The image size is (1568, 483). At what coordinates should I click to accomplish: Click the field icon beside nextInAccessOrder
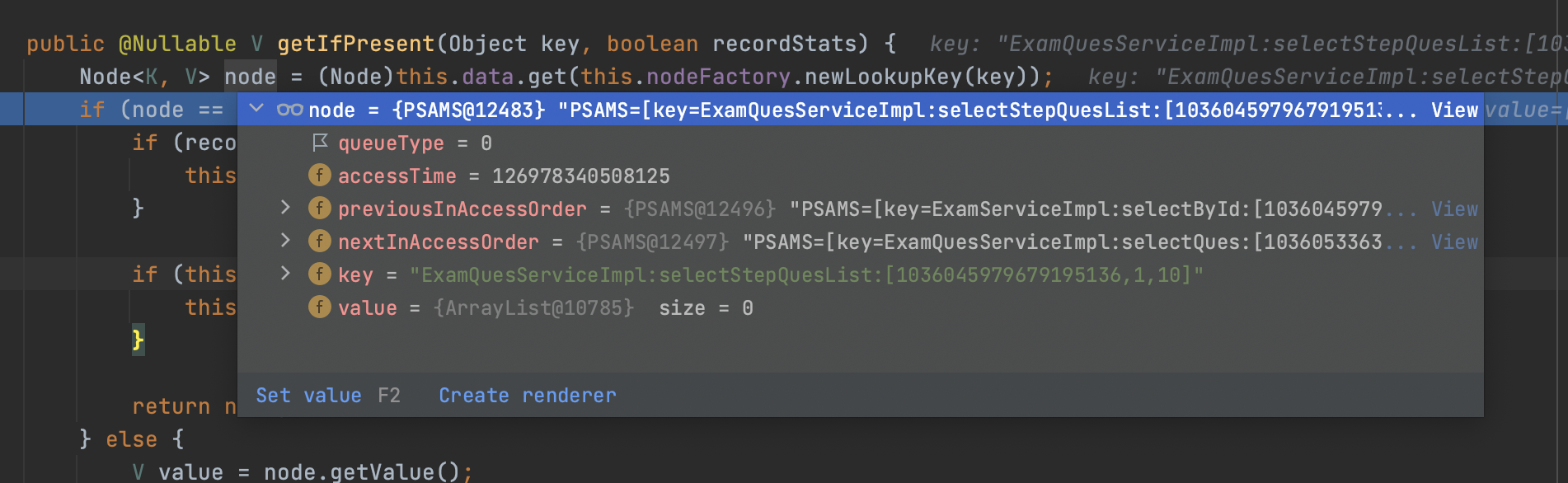tap(319, 242)
